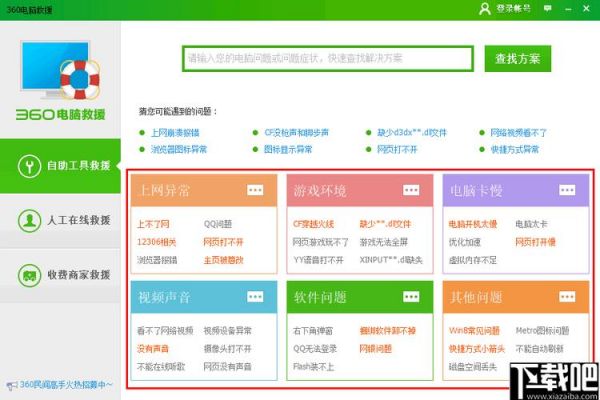
Task: Focus the problem description search field
Action: [328, 59]
